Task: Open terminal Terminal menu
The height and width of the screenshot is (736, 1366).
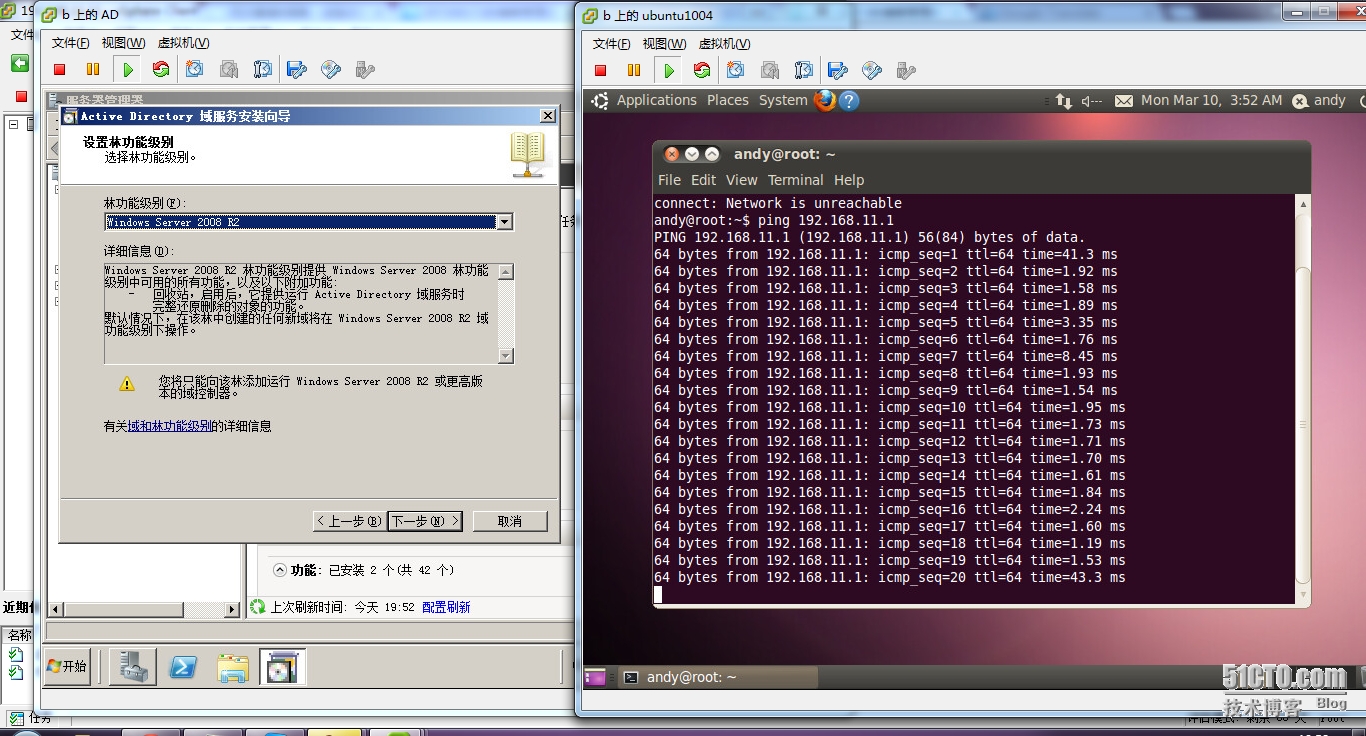Action: (796, 180)
